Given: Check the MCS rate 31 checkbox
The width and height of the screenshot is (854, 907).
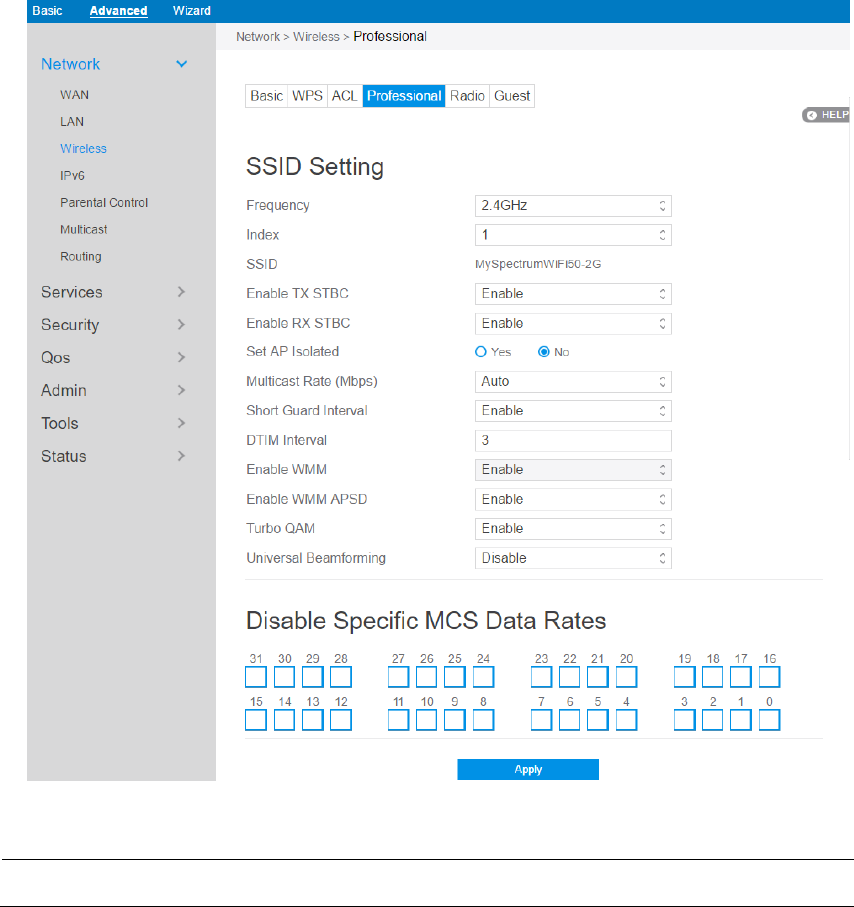Looking at the screenshot, I should coord(256,677).
